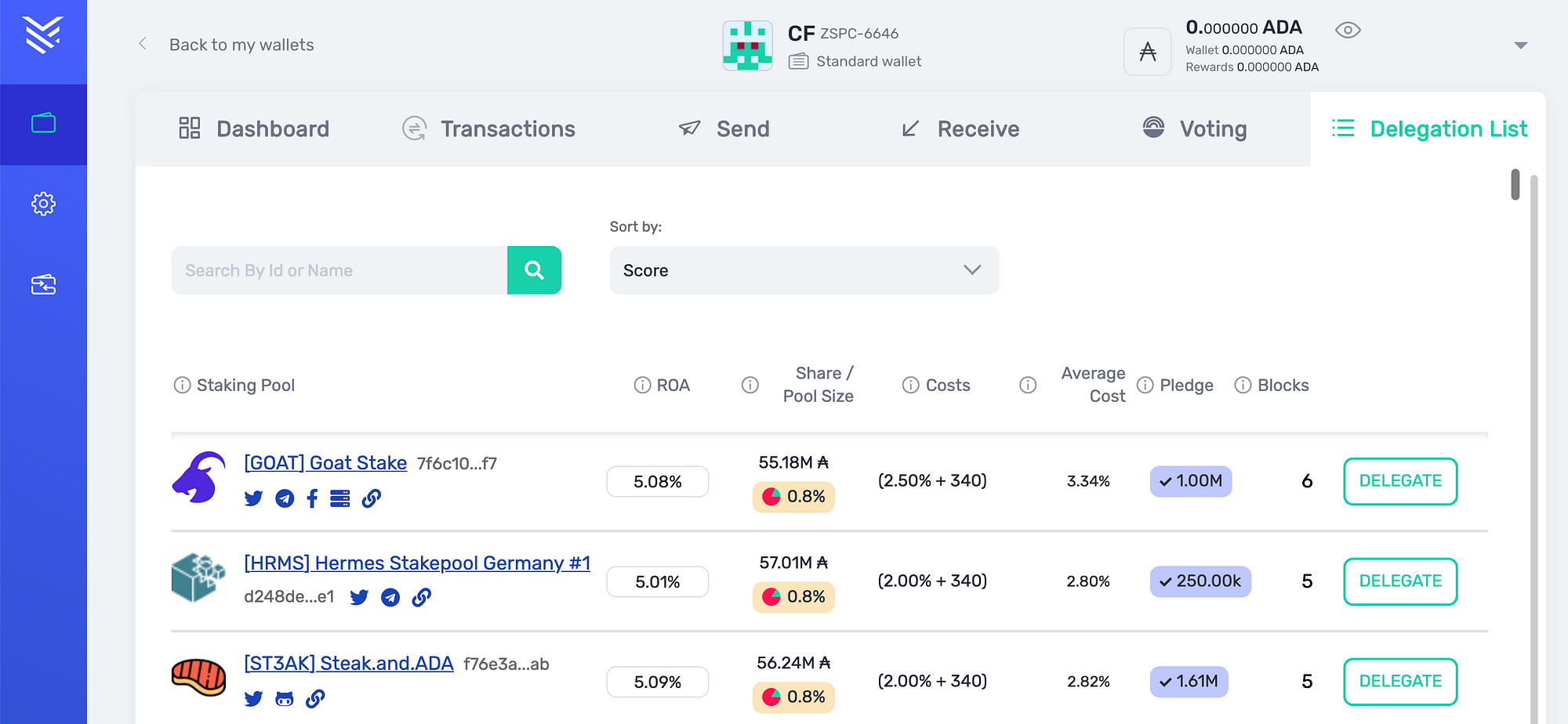Viewport: 1568px width, 724px height.
Task: Click Goat Stake's 1.00M pledge badge
Action: pyautogui.click(x=1191, y=481)
